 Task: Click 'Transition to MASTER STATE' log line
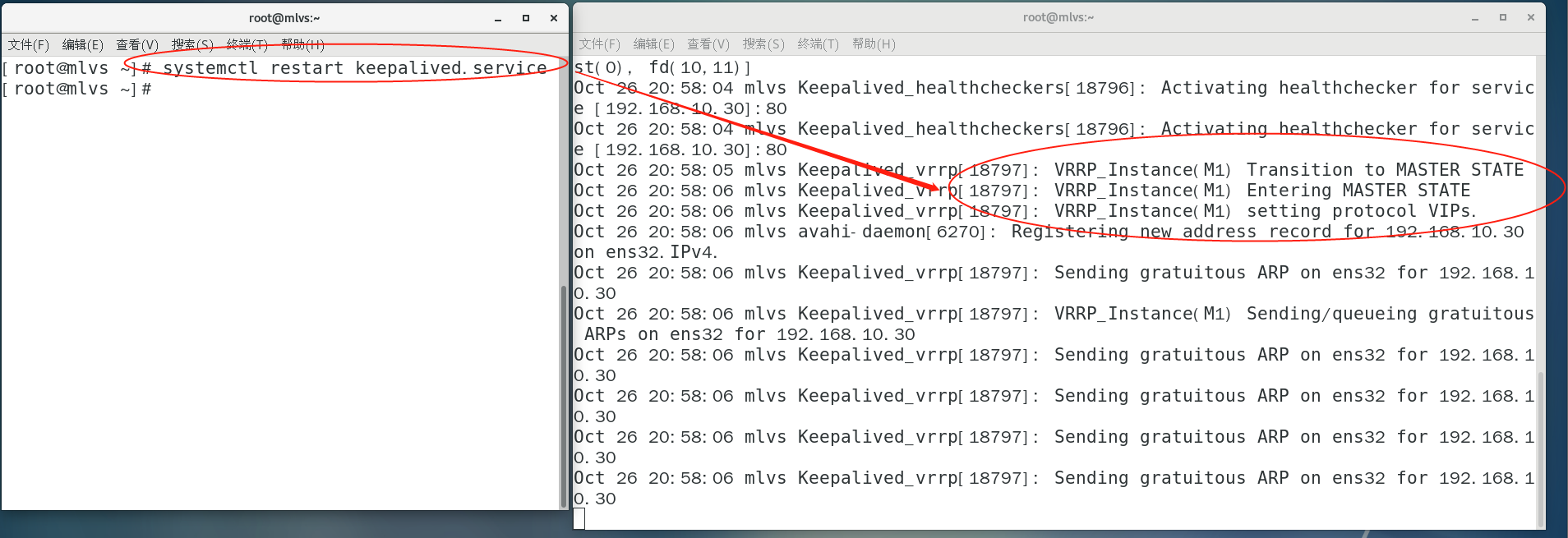click(1049, 170)
